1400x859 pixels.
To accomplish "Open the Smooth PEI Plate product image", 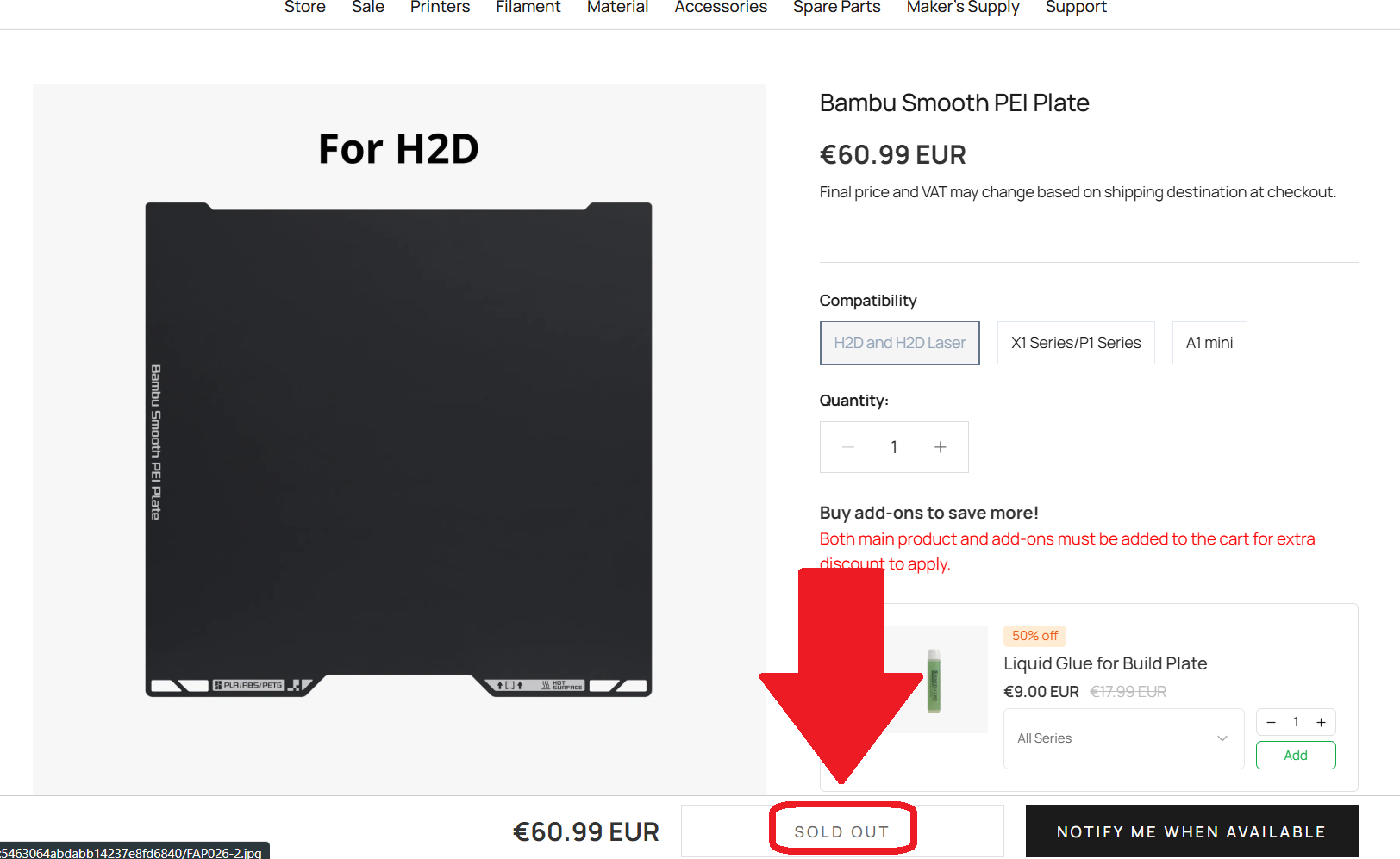I will (398, 439).
